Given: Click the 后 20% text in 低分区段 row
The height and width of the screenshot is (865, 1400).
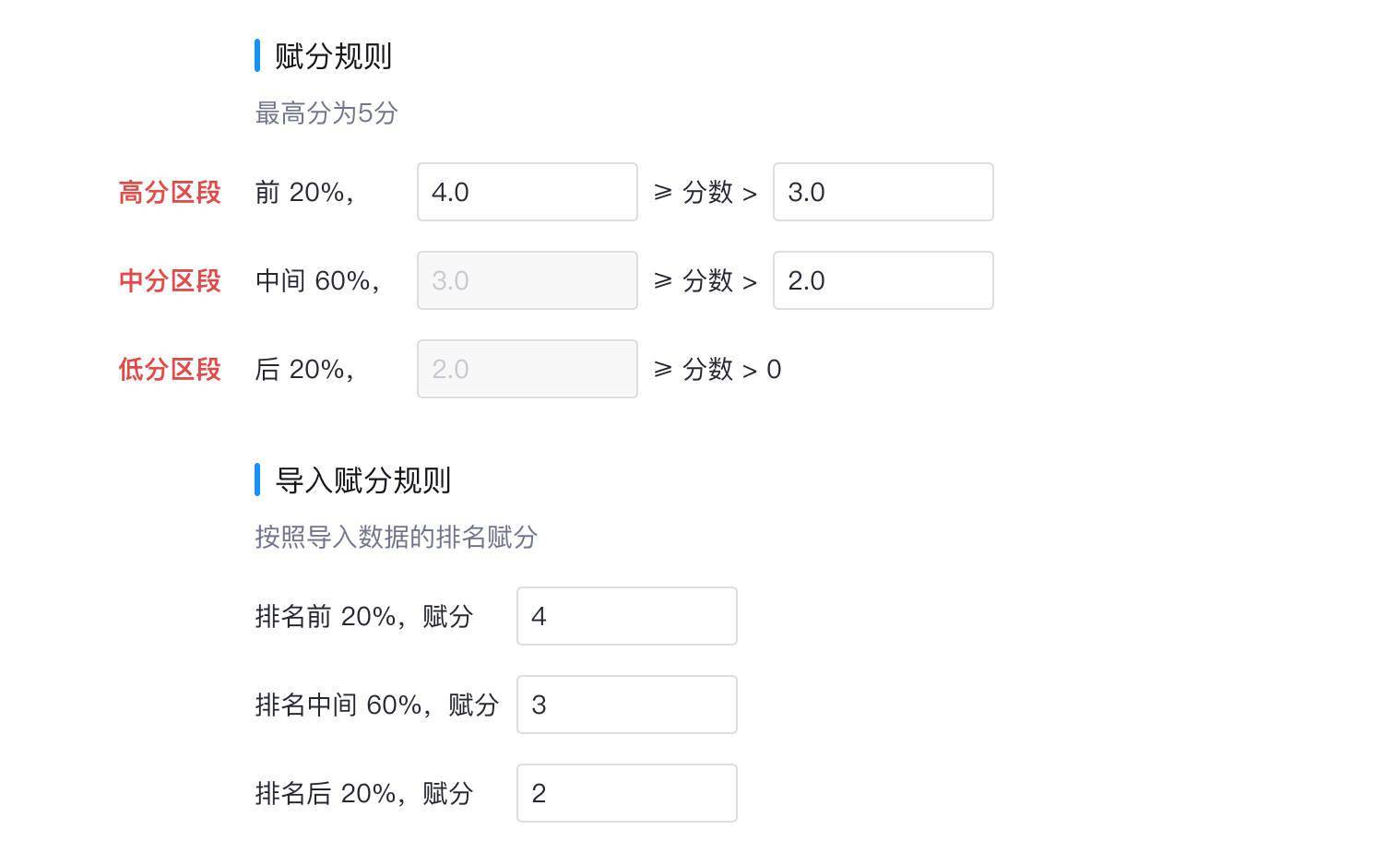Looking at the screenshot, I should [x=303, y=369].
